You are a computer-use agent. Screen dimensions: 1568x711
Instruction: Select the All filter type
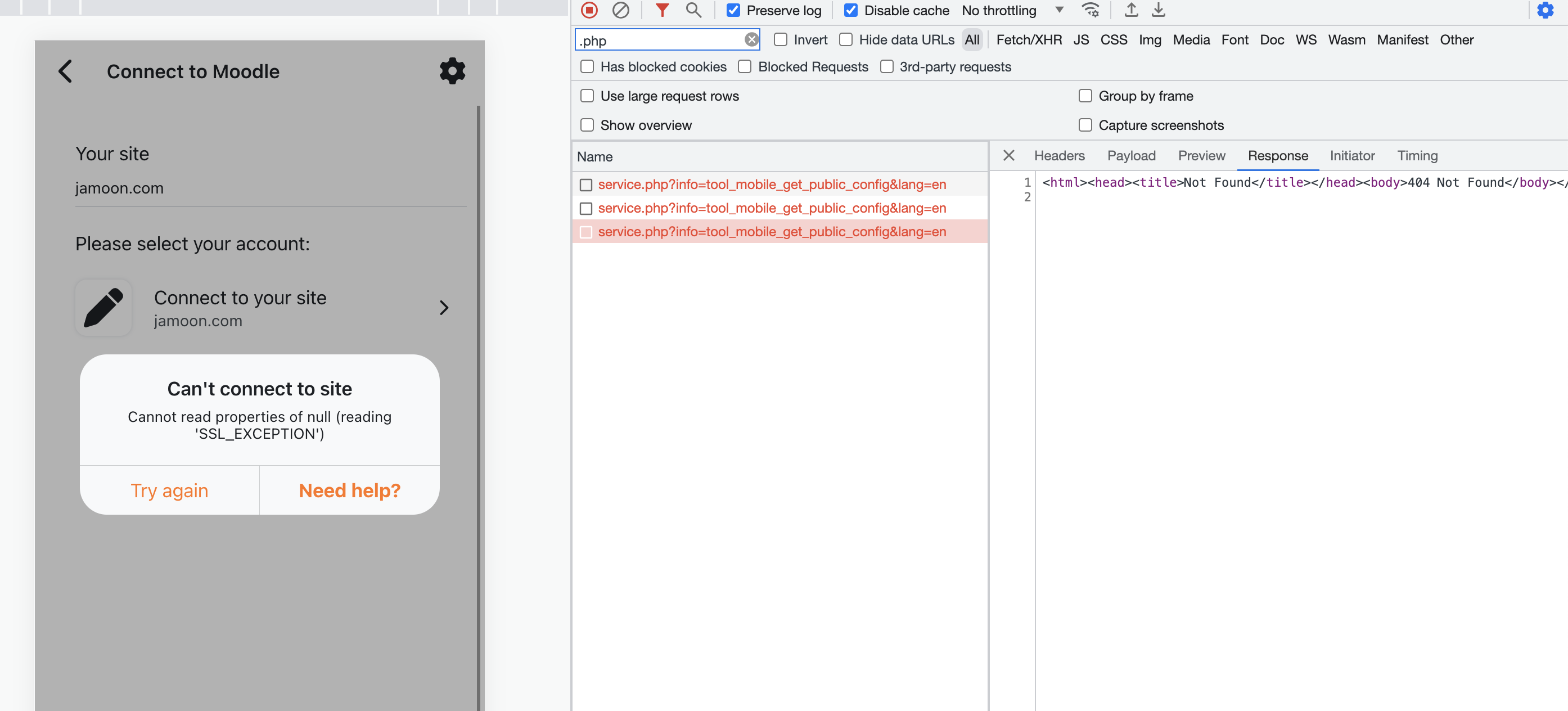972,39
